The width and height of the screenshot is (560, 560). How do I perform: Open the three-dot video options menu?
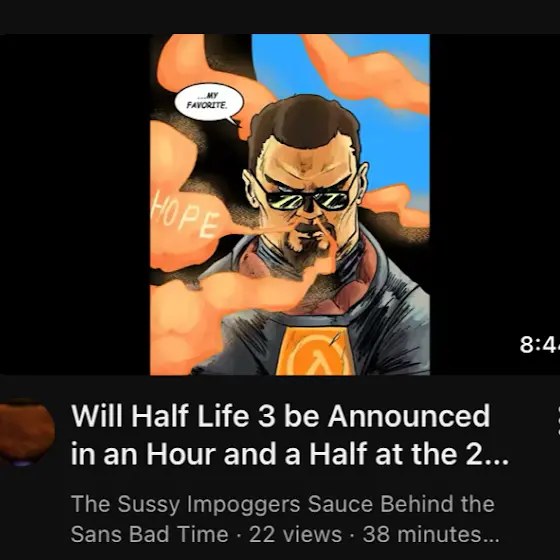click(x=557, y=421)
